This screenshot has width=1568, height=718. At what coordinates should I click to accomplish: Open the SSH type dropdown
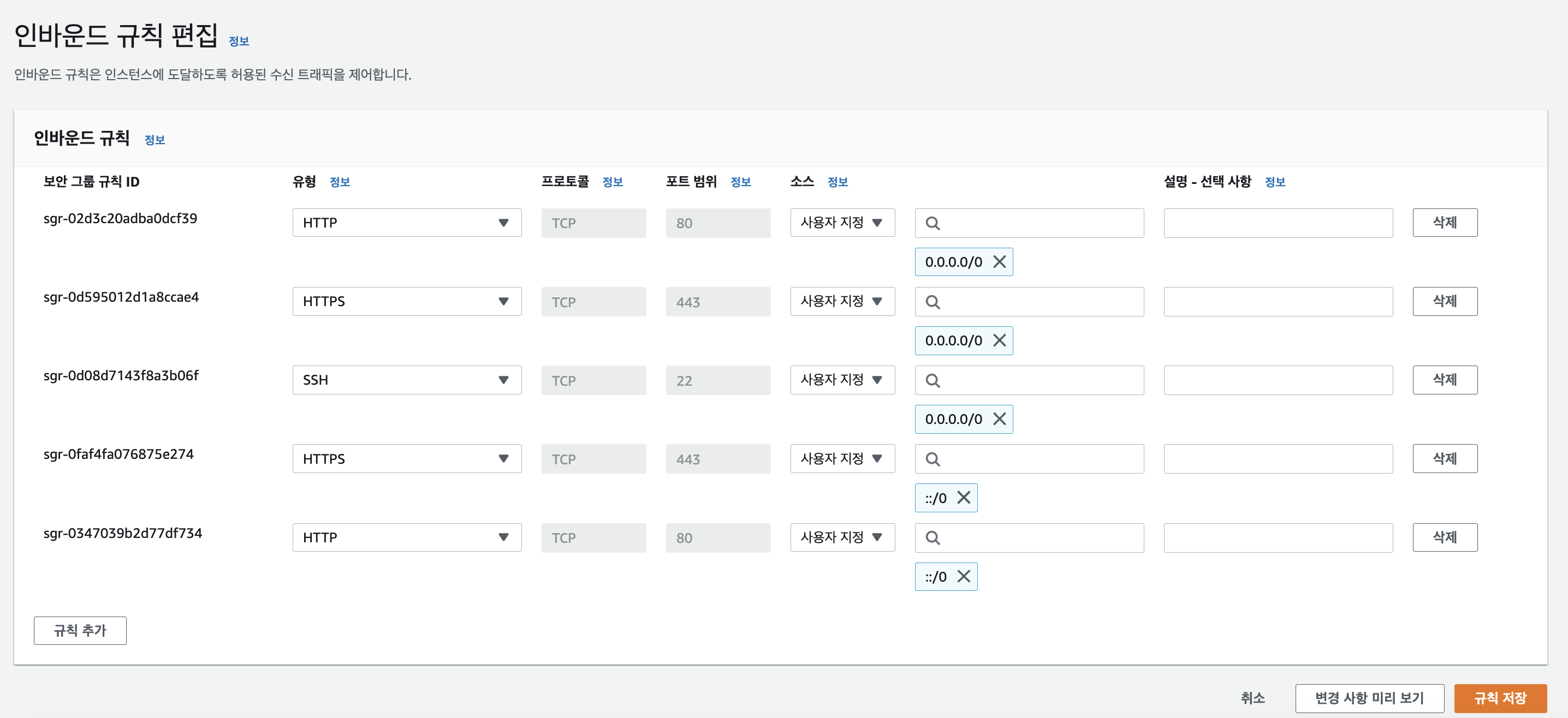point(406,380)
